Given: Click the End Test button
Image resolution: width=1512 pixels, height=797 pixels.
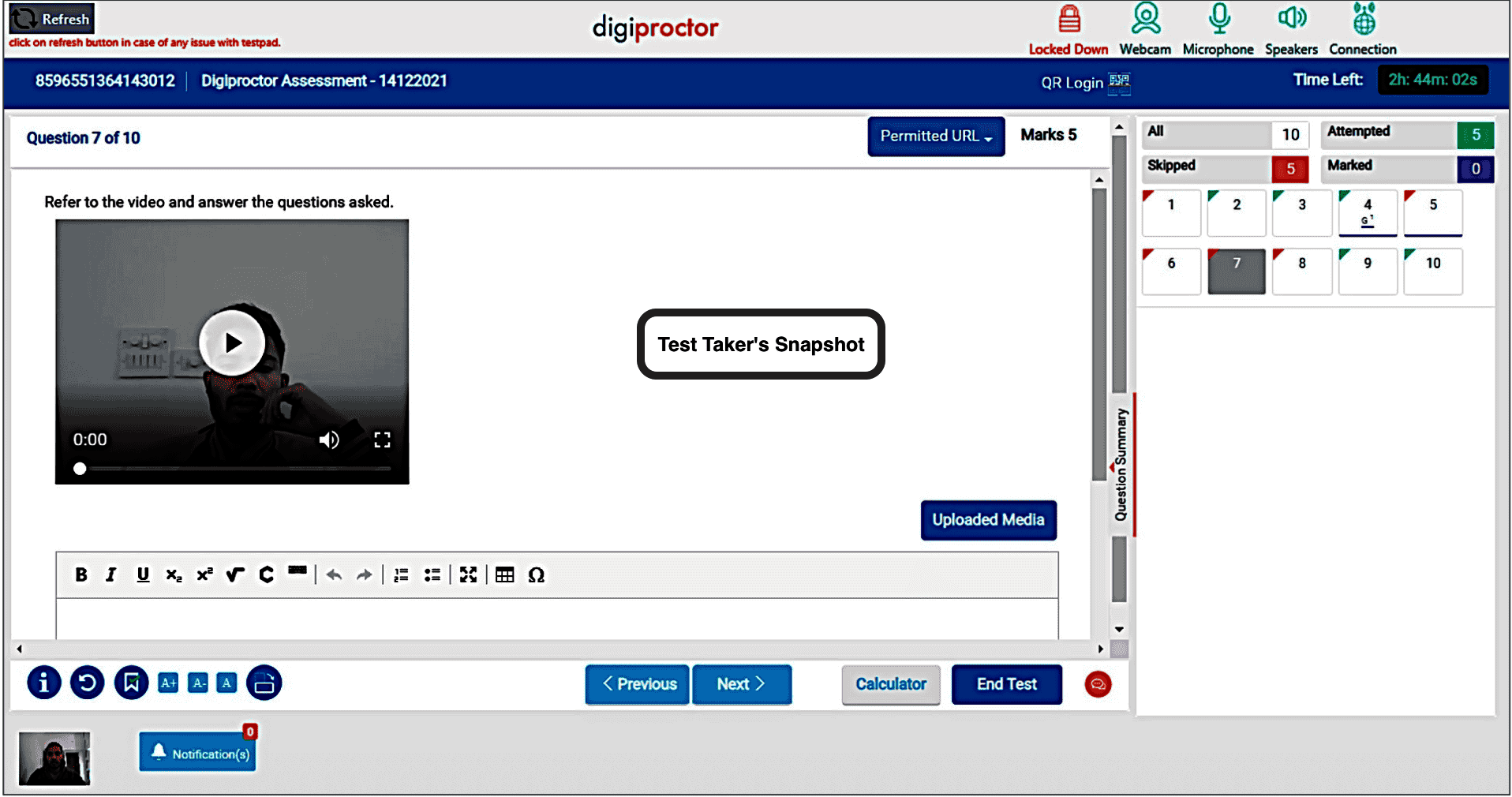Looking at the screenshot, I should (x=1006, y=684).
